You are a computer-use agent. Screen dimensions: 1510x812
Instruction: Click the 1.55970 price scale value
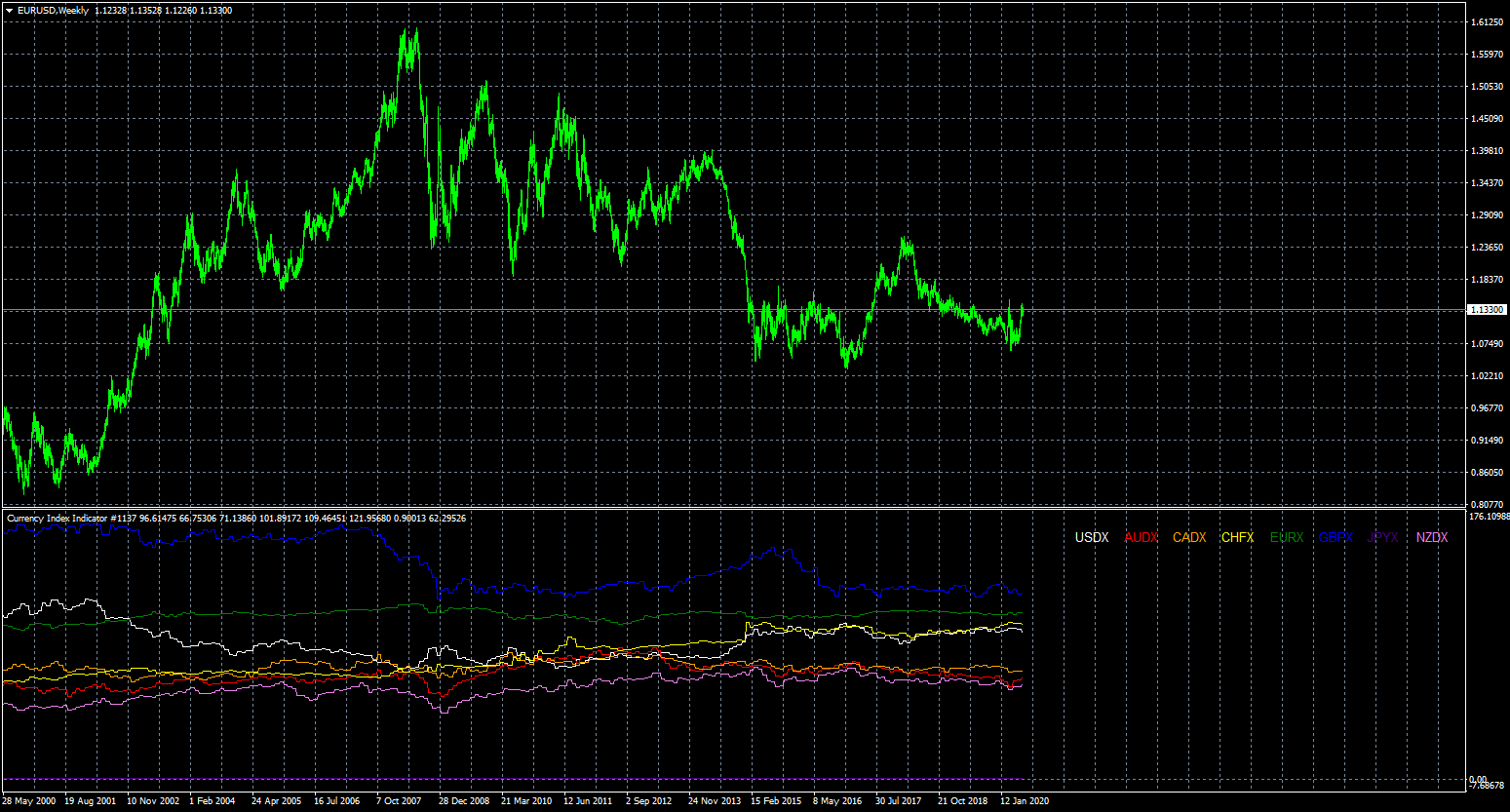tap(1486, 54)
